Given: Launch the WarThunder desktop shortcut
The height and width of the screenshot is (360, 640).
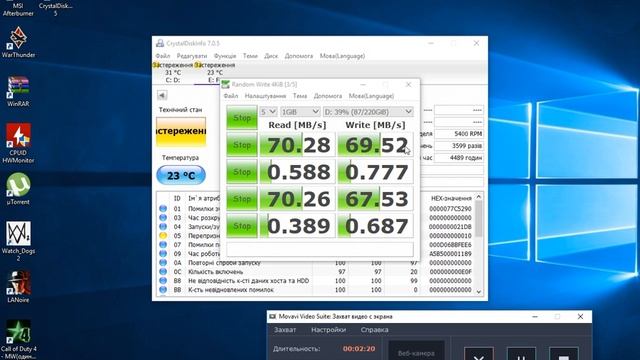Looking at the screenshot, I should pos(18,42).
